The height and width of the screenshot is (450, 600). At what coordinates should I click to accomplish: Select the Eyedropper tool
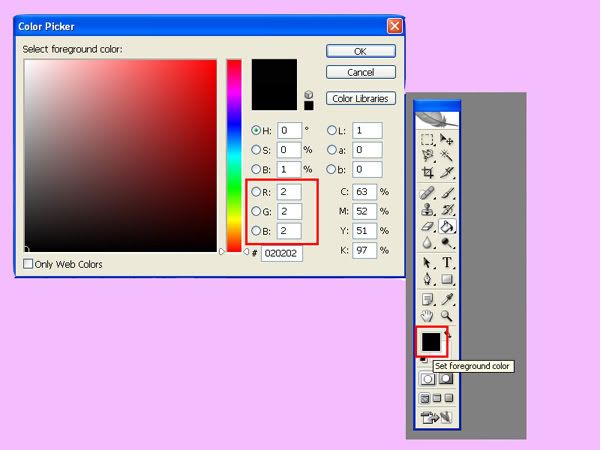pos(448,298)
